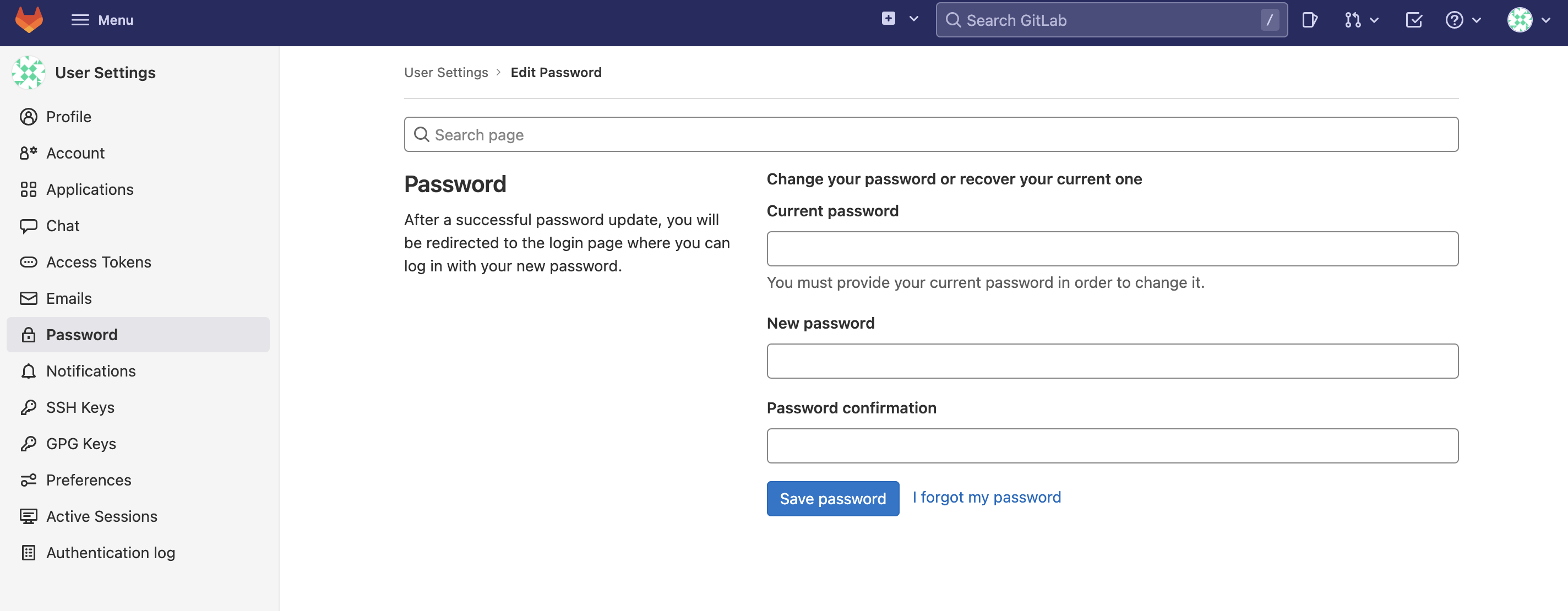Click the Chat bubble icon

pyautogui.click(x=29, y=226)
